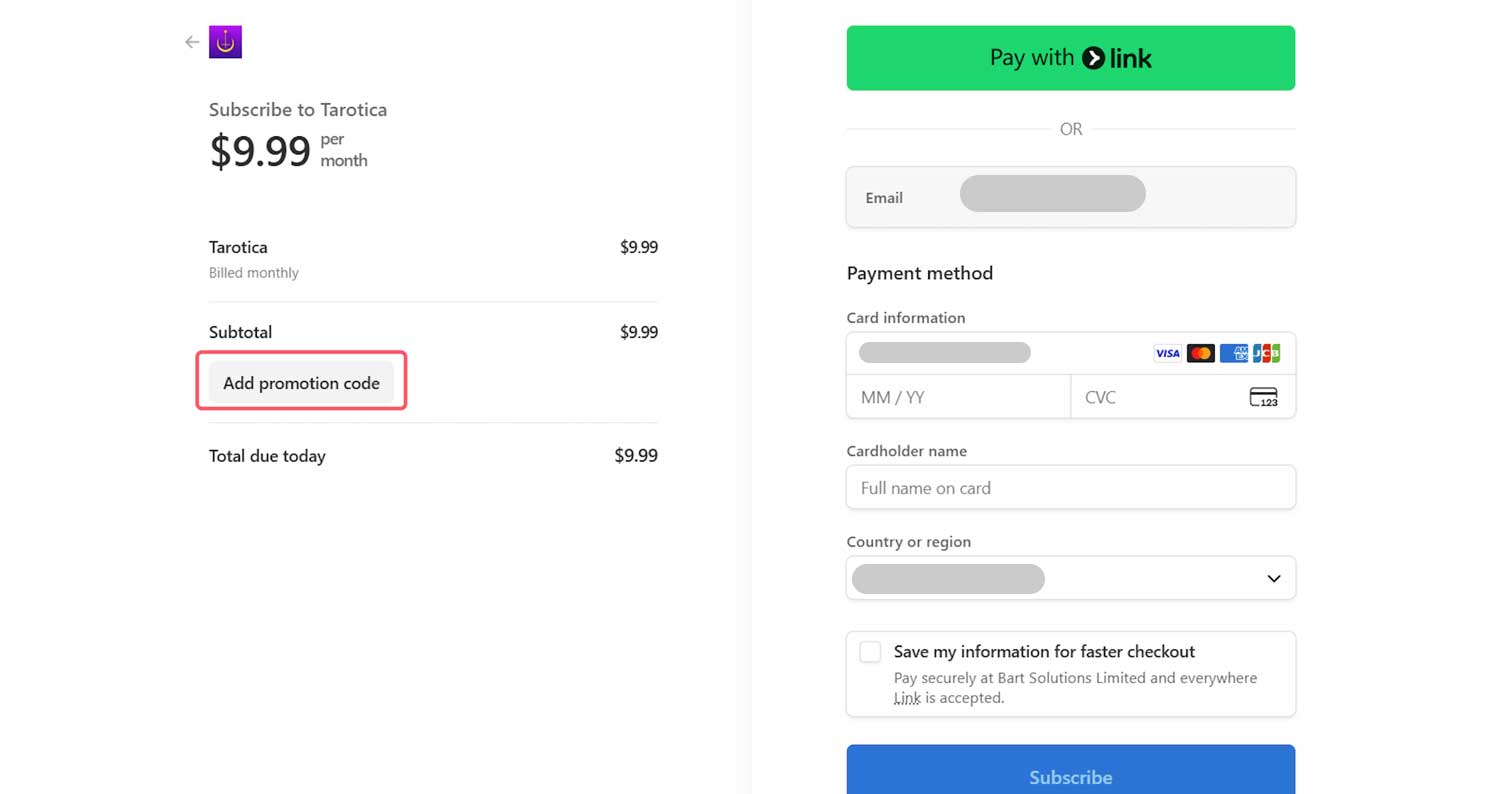
Task: Click the JCB card icon
Action: click(x=1266, y=353)
